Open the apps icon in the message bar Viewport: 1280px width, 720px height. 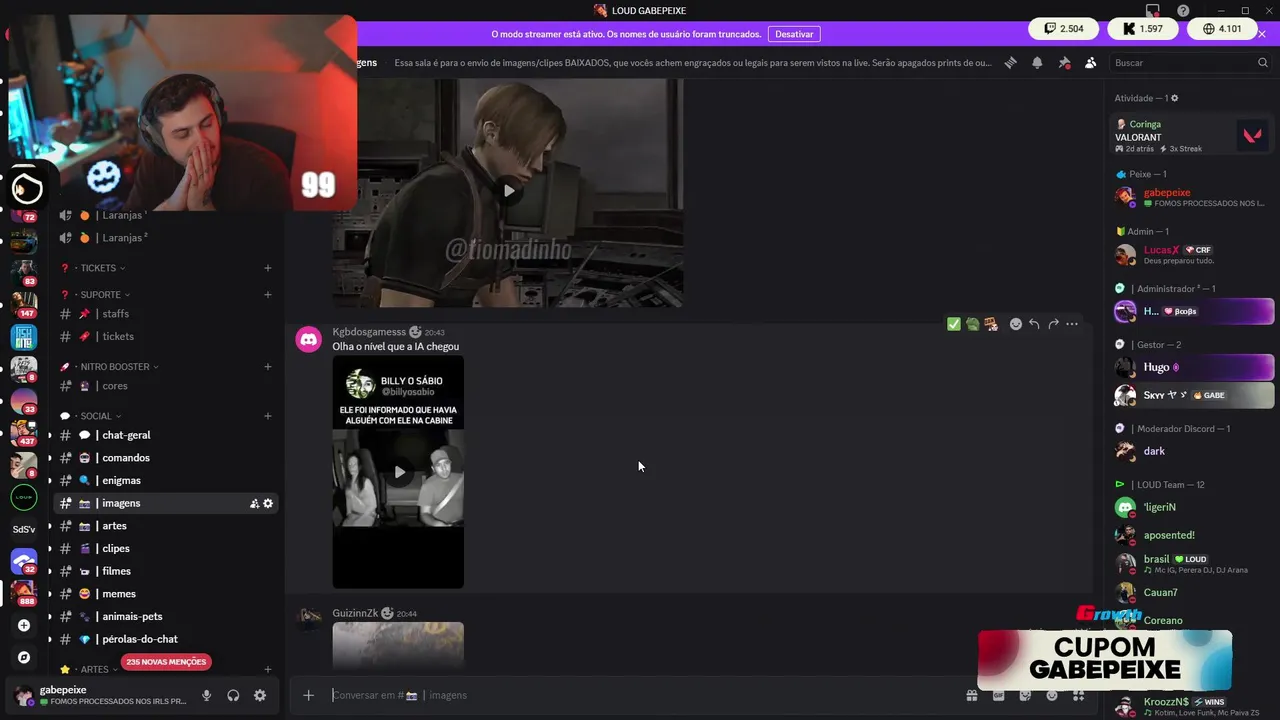tap(1079, 695)
